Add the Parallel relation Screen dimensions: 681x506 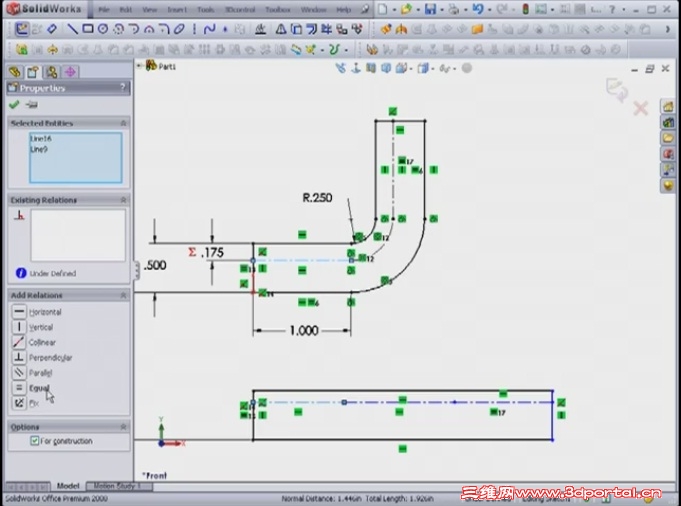[x=32, y=373]
